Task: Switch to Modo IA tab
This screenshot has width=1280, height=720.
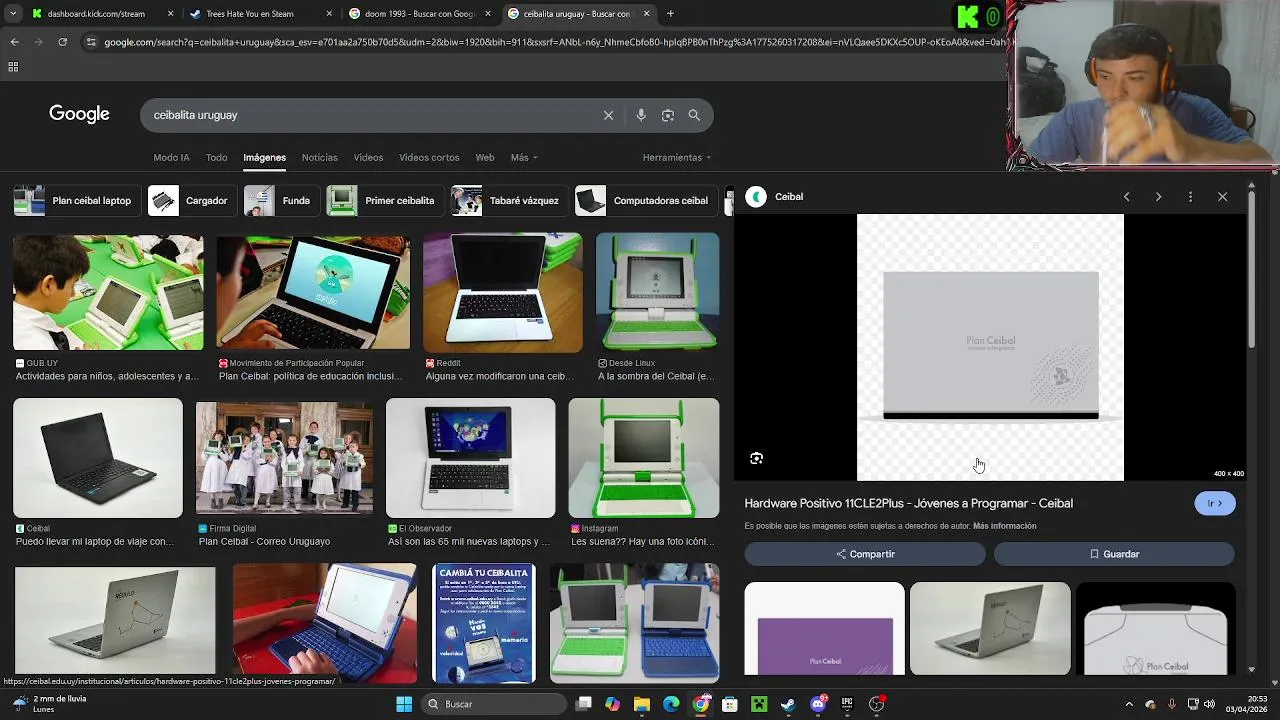Action: click(171, 158)
